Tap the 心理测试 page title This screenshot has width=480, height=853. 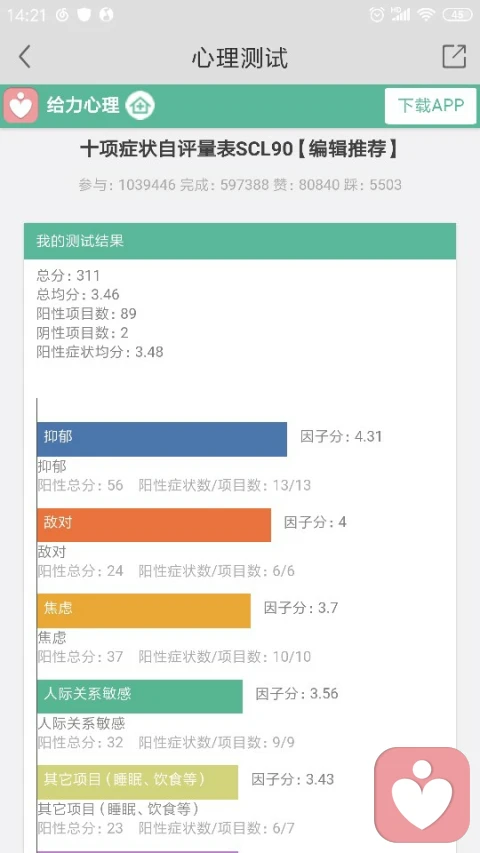click(239, 58)
